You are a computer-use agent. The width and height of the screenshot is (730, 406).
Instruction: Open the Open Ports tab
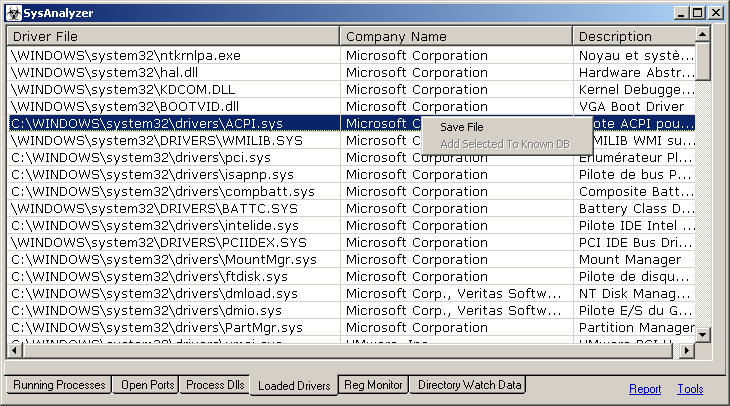point(147,385)
